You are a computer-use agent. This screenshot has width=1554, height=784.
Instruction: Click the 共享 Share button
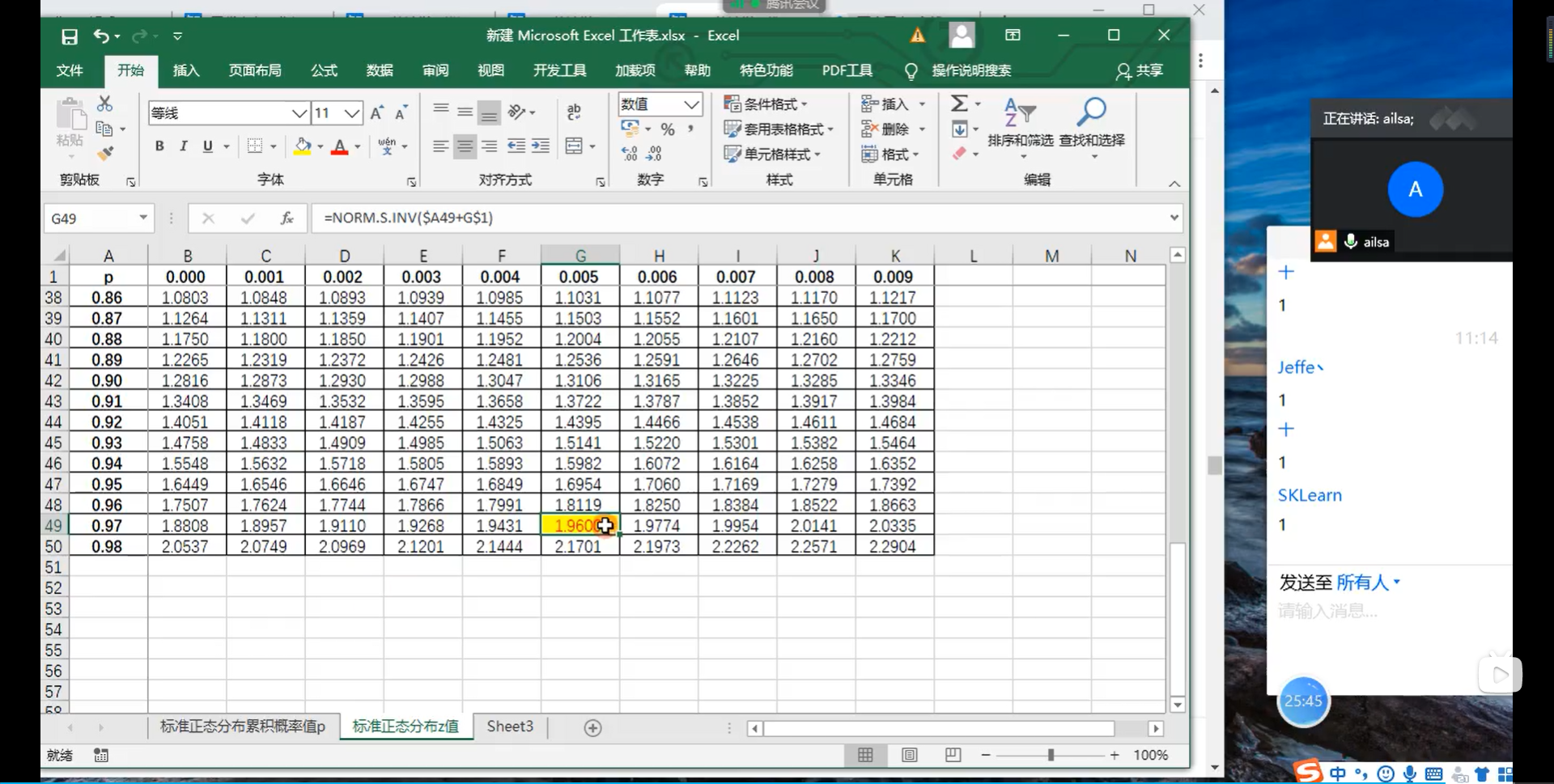[x=1140, y=70]
